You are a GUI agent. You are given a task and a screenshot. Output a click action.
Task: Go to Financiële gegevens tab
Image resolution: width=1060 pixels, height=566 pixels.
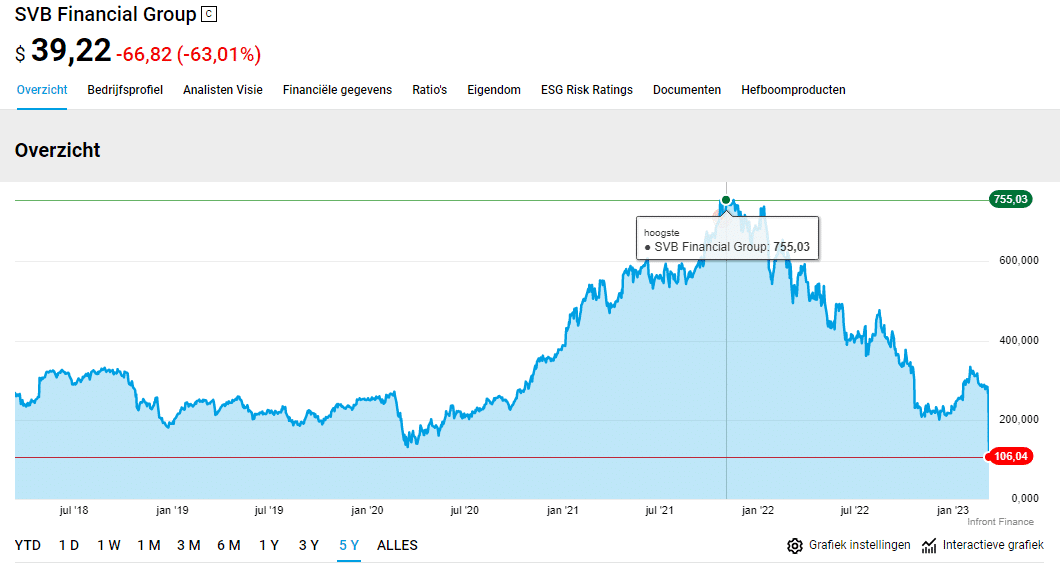click(x=337, y=90)
